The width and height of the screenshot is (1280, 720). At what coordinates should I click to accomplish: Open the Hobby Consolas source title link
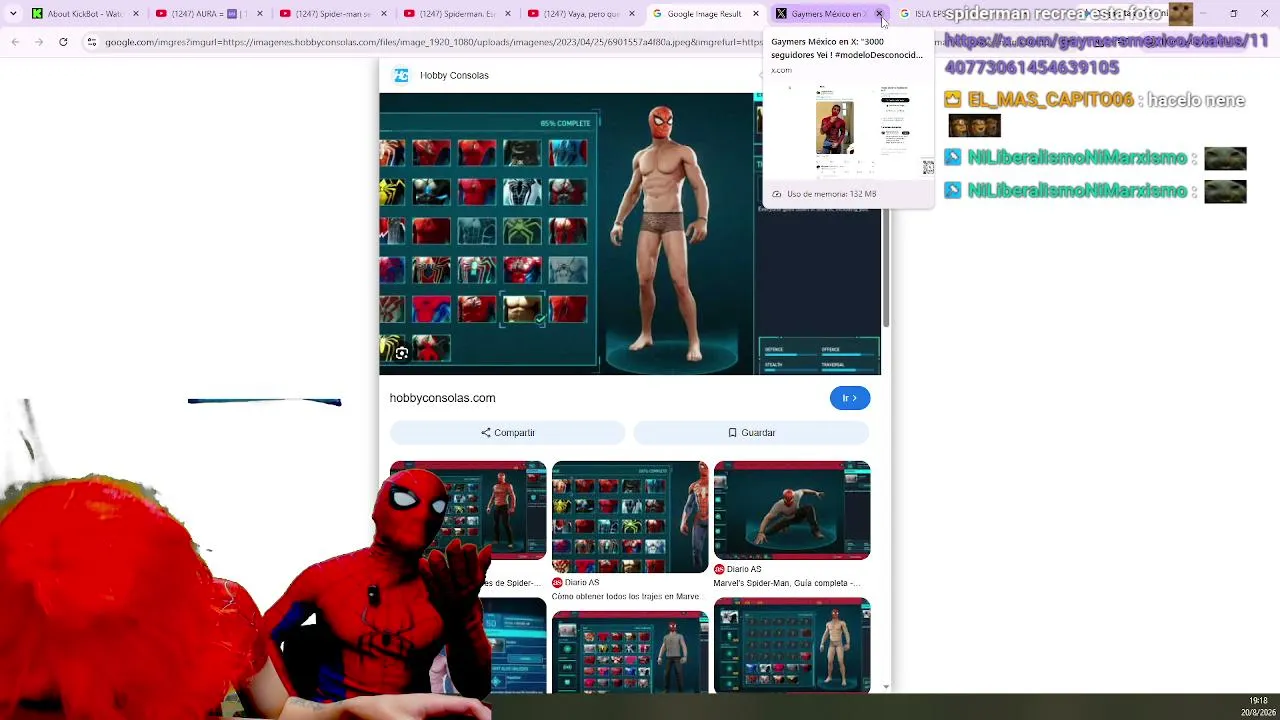[x=454, y=75]
